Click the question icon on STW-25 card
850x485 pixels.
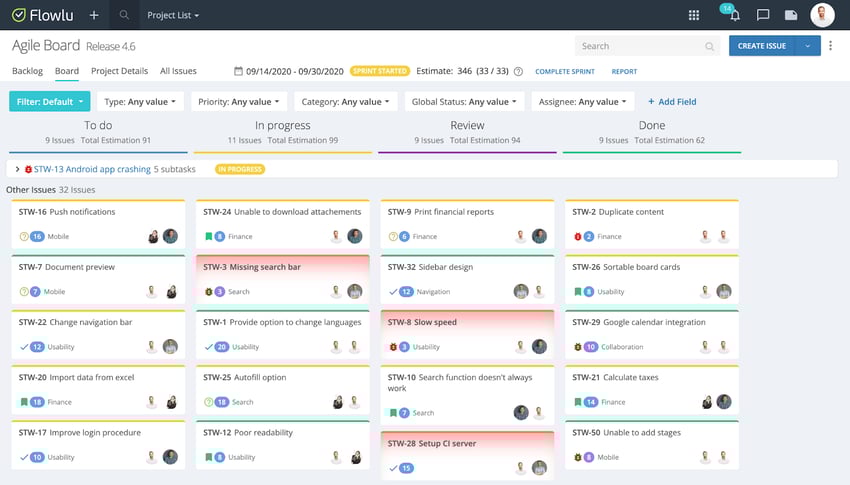[209, 402]
